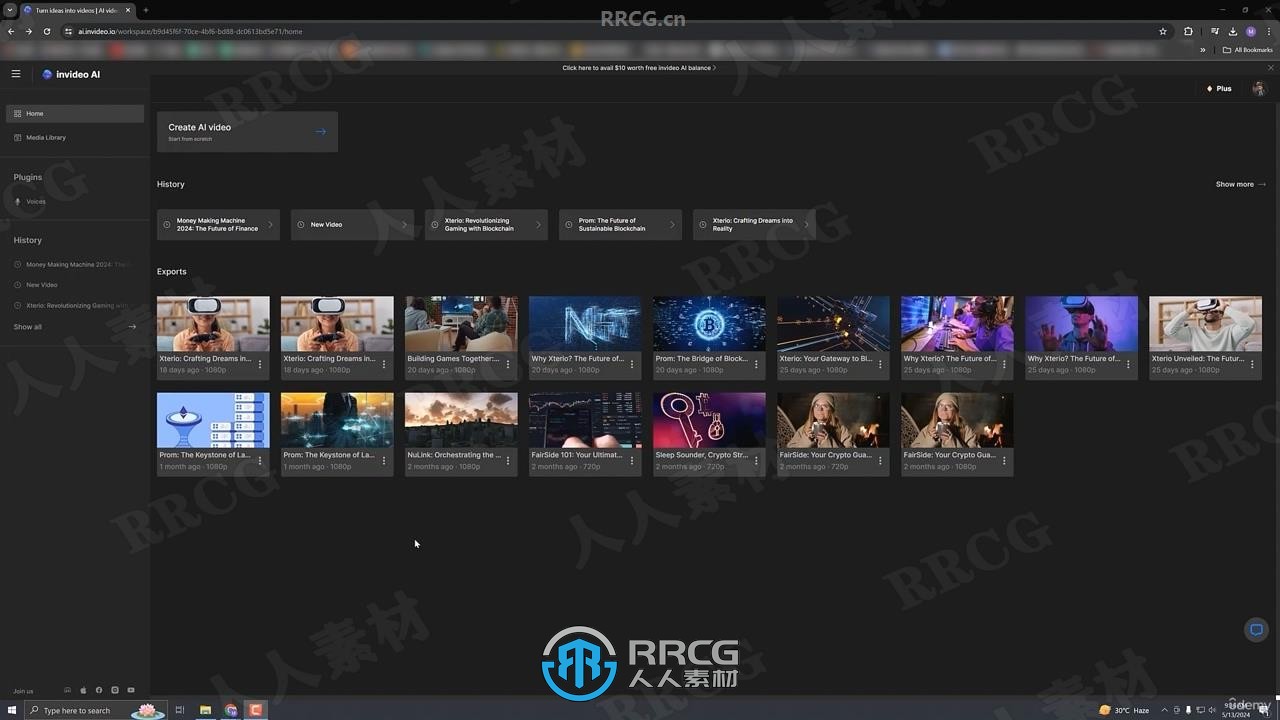Open Xterio: Your Gateway export thumbnail
This screenshot has width=1280, height=720.
[x=833, y=324]
